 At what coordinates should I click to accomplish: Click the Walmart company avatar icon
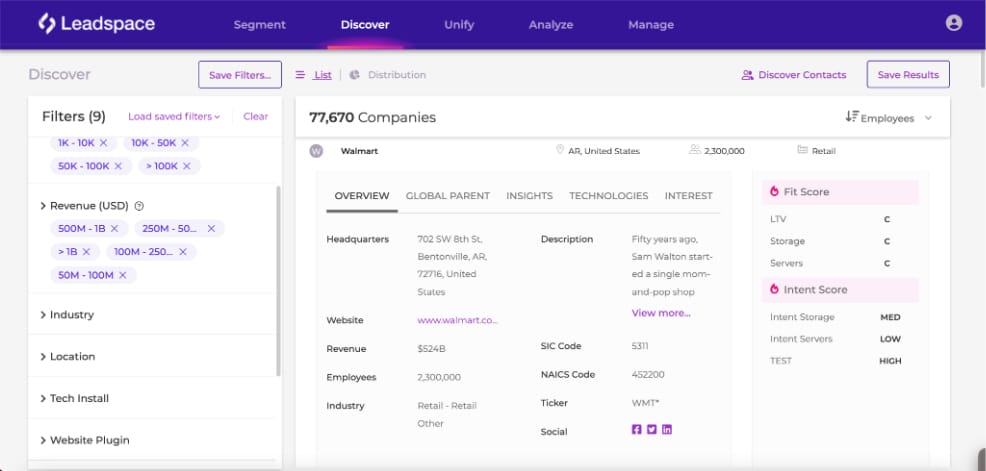[x=316, y=151]
